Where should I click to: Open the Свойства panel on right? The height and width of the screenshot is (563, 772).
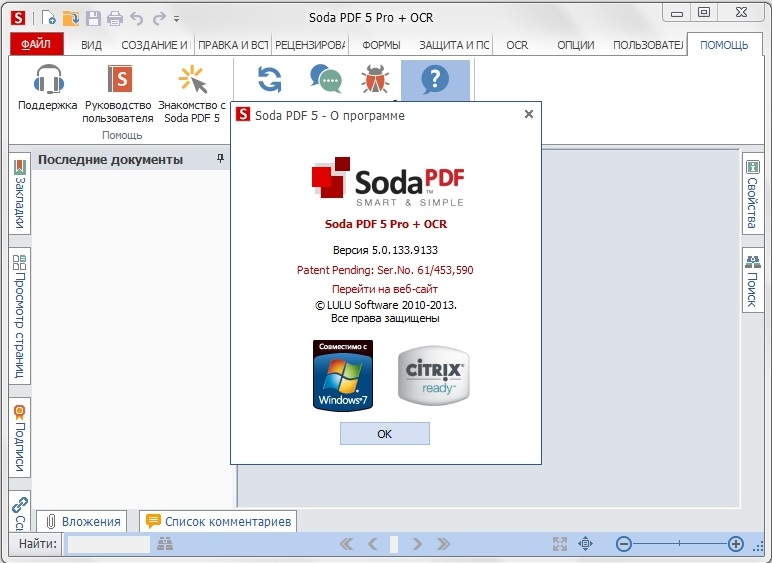coord(752,194)
